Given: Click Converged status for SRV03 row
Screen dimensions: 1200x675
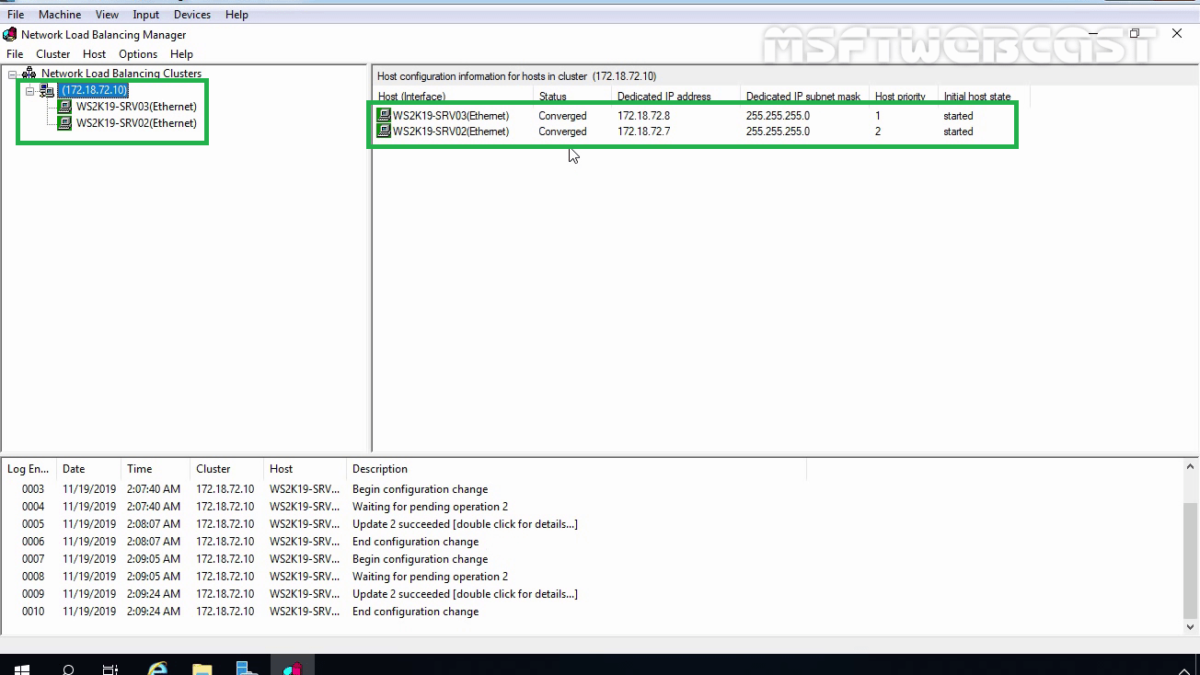Looking at the screenshot, I should 563,116.
